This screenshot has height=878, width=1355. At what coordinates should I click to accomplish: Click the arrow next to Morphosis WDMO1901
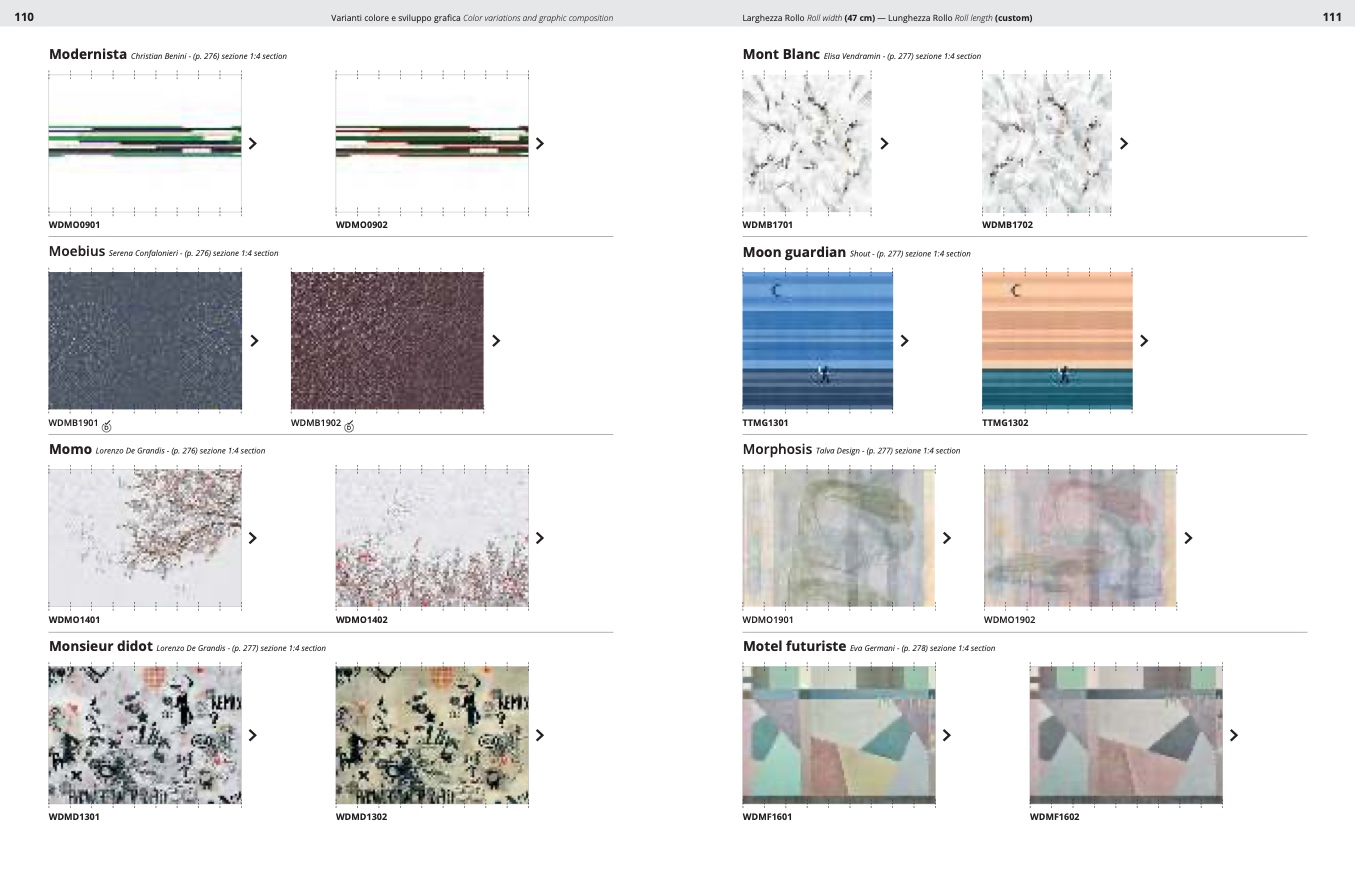[947, 538]
